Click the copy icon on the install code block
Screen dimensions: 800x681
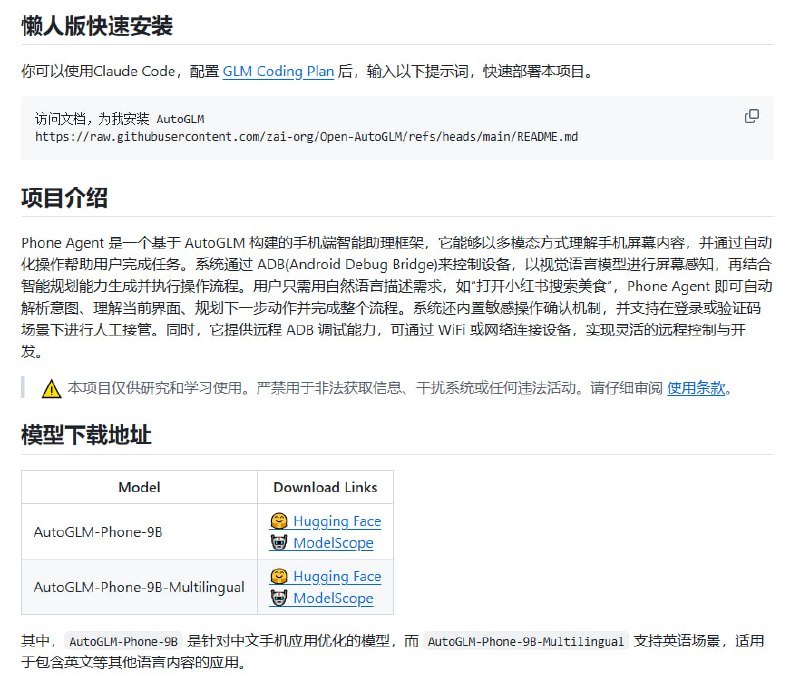pyautogui.click(x=751, y=117)
